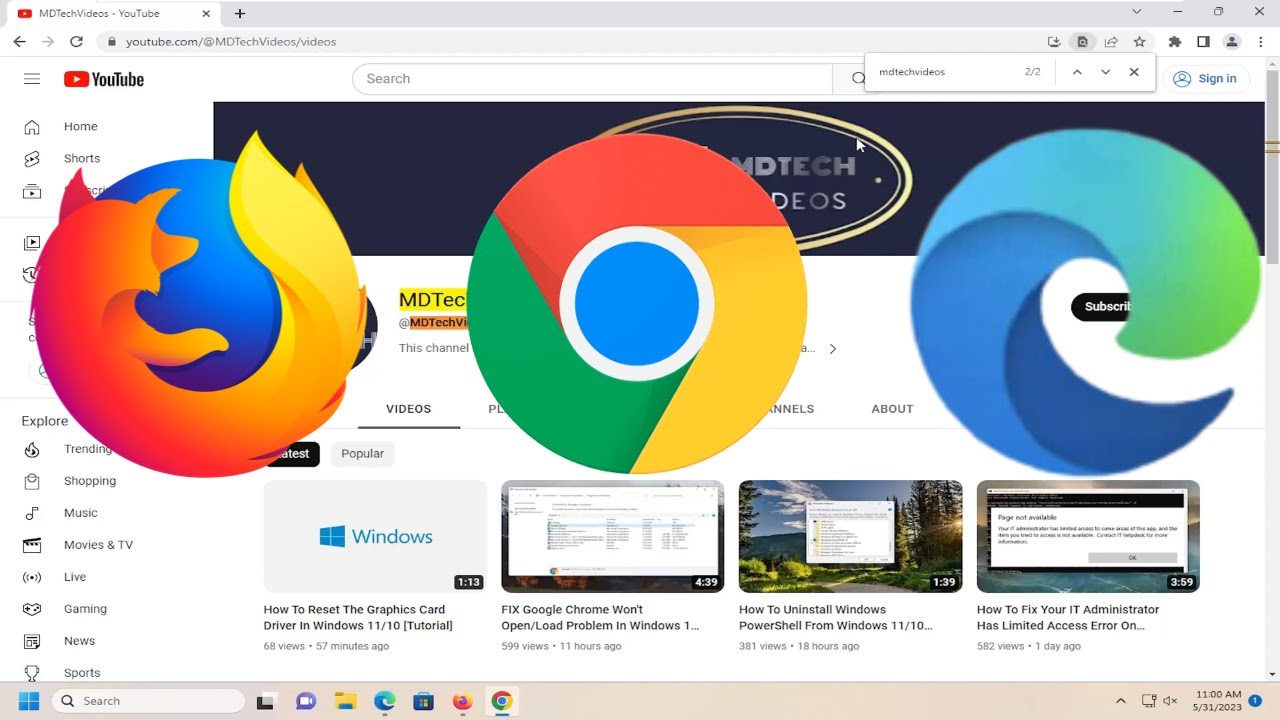Image resolution: width=1280 pixels, height=720 pixels.
Task: Sign in to YouTube
Action: 1206,79
